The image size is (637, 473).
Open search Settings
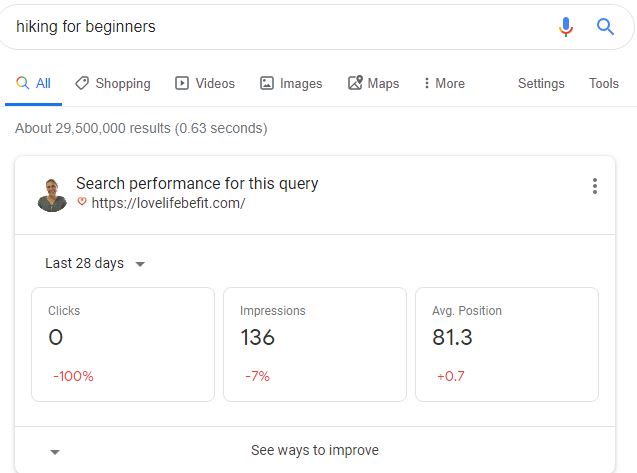point(541,83)
